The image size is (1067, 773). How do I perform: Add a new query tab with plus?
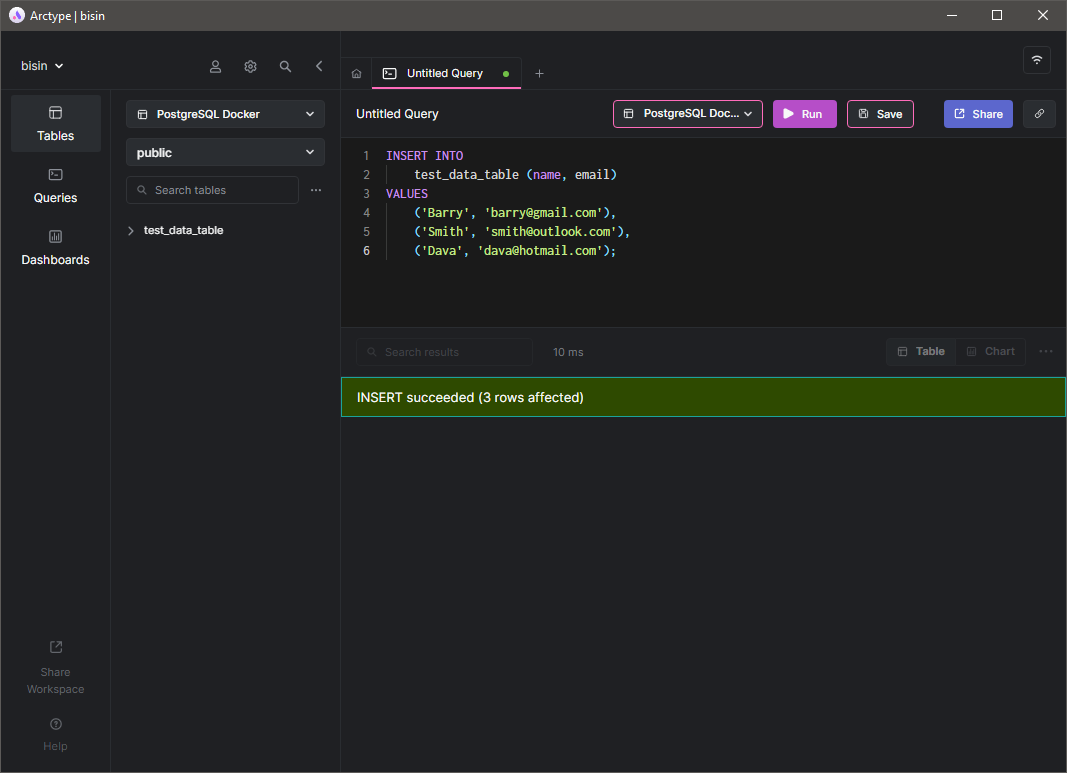point(539,73)
